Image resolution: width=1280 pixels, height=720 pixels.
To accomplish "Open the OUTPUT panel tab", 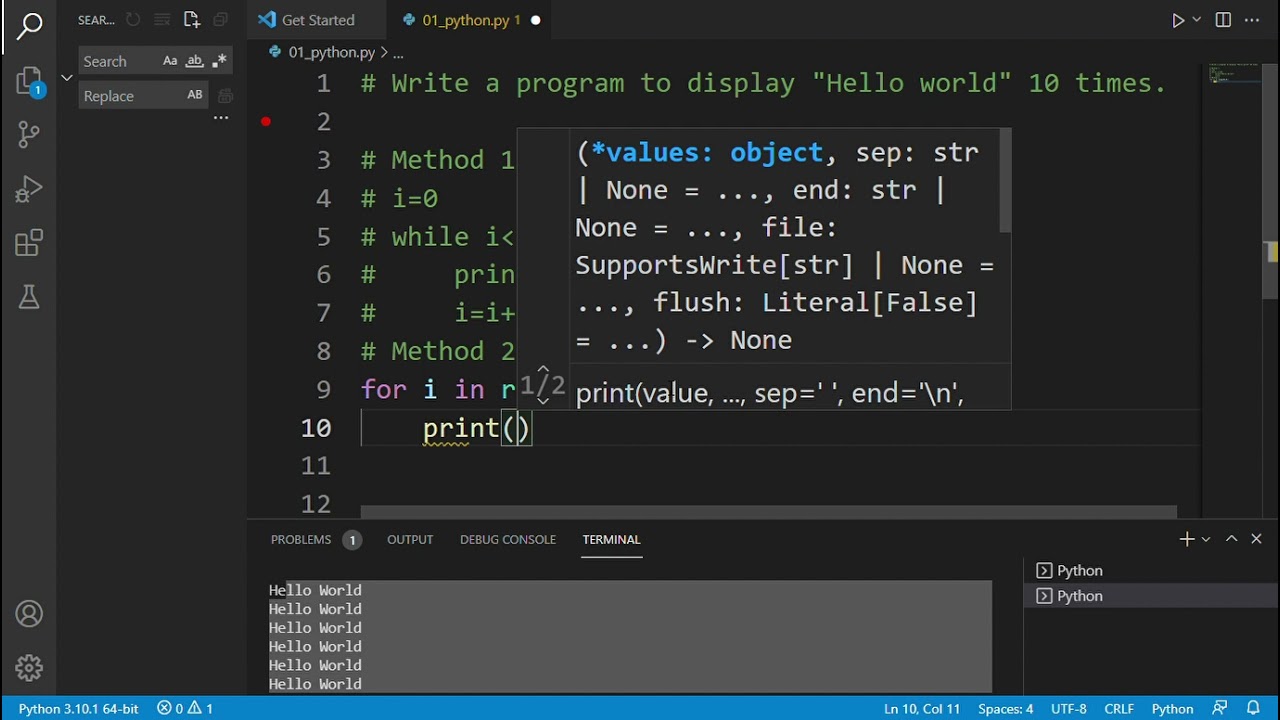I will pyautogui.click(x=410, y=540).
